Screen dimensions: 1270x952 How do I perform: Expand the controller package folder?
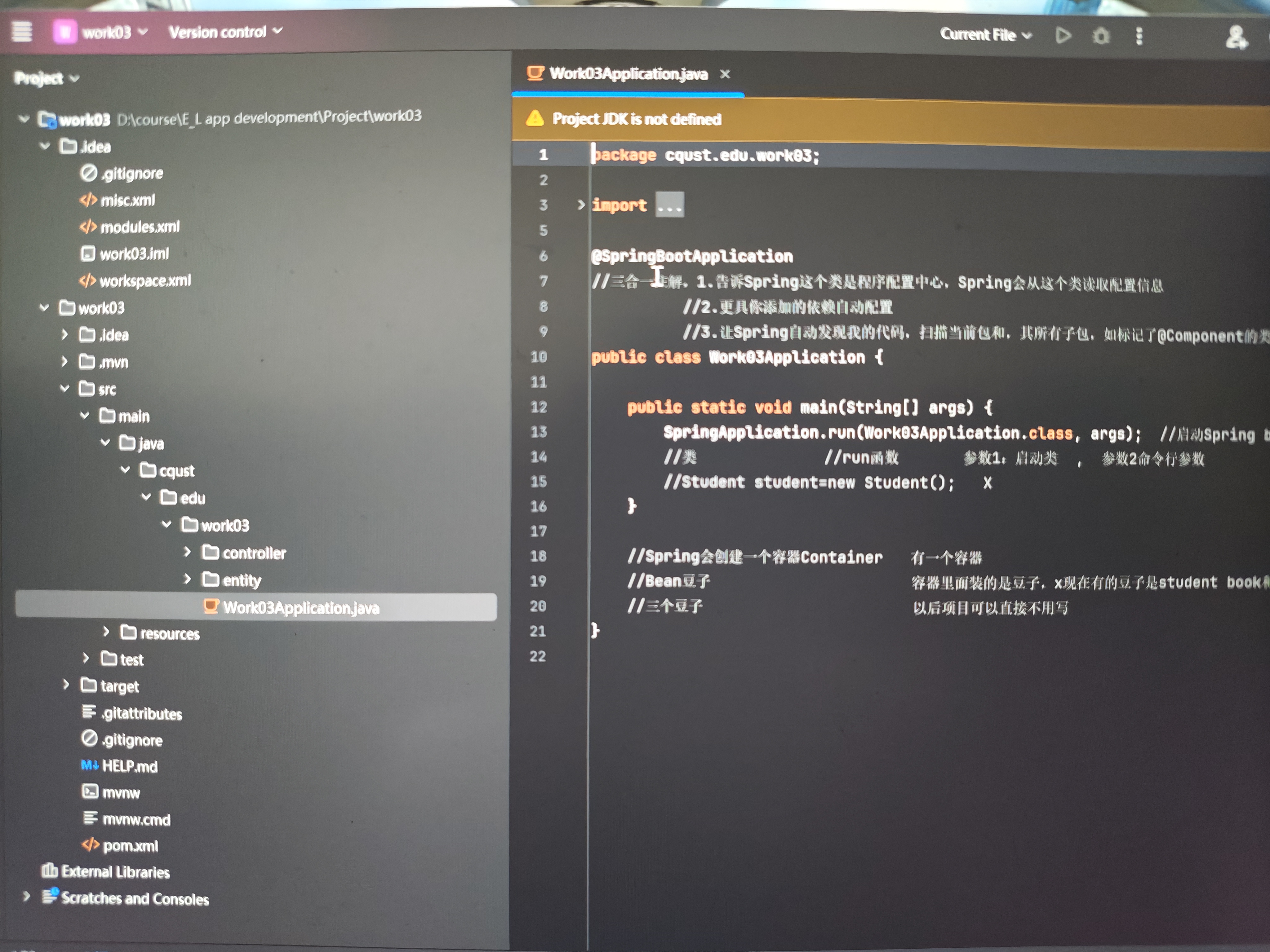(187, 552)
